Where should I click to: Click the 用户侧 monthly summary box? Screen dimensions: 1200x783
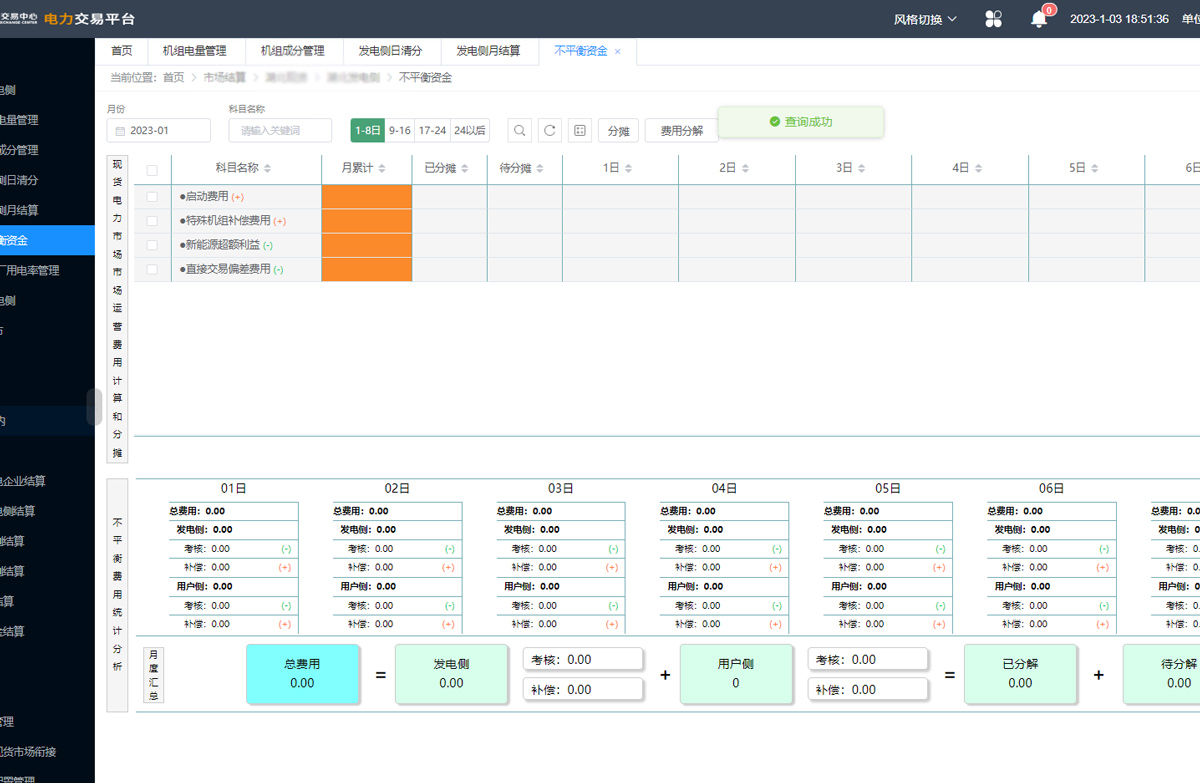tap(736, 674)
